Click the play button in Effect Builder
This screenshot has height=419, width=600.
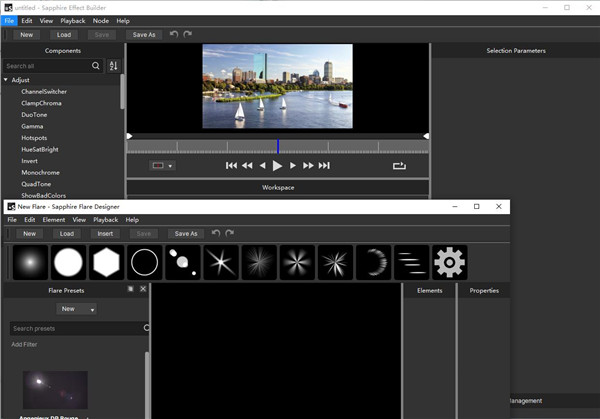coord(277,165)
